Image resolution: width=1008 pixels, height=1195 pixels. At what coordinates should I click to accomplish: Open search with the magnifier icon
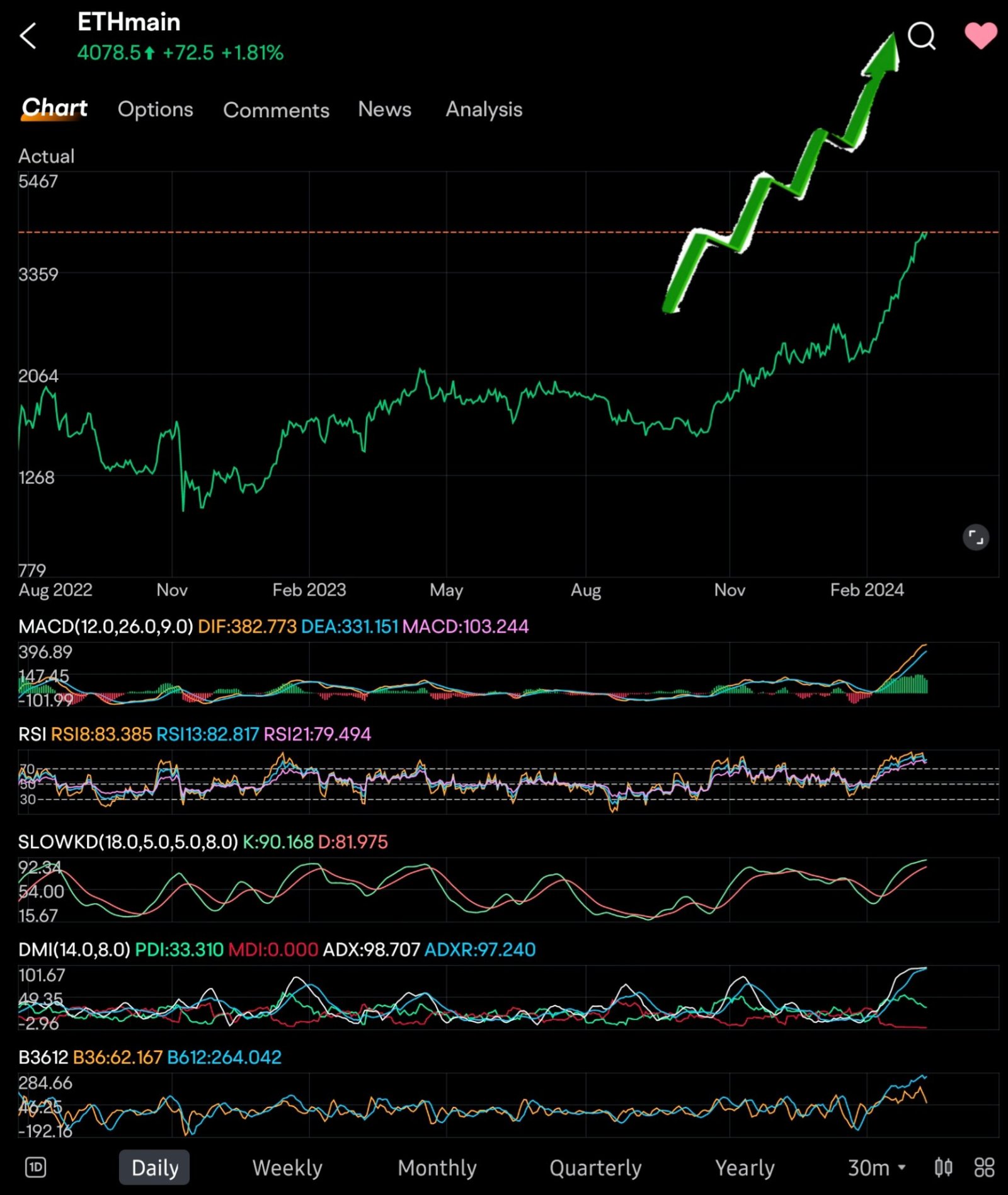point(922,36)
